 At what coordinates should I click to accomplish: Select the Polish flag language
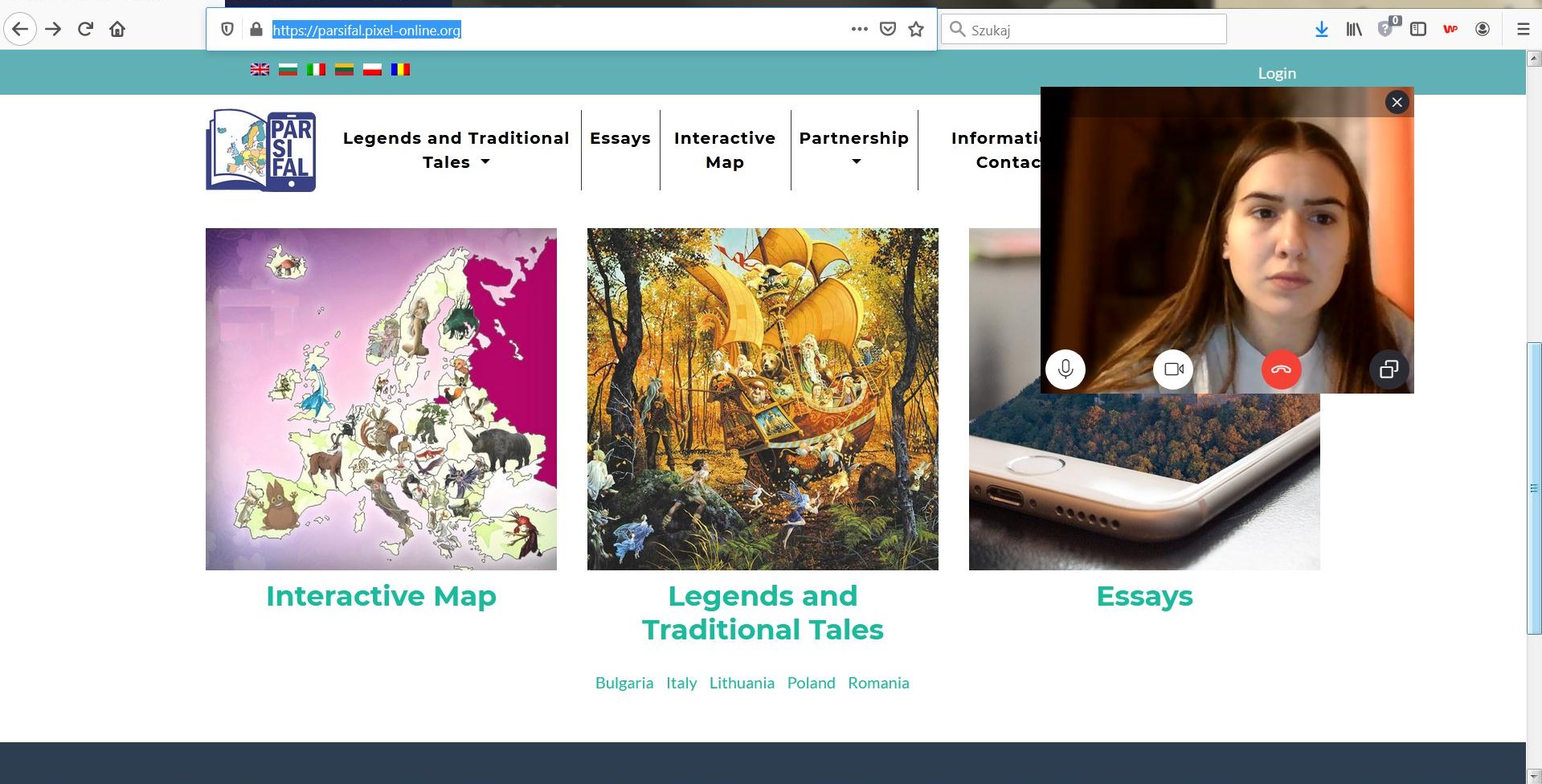point(372,70)
